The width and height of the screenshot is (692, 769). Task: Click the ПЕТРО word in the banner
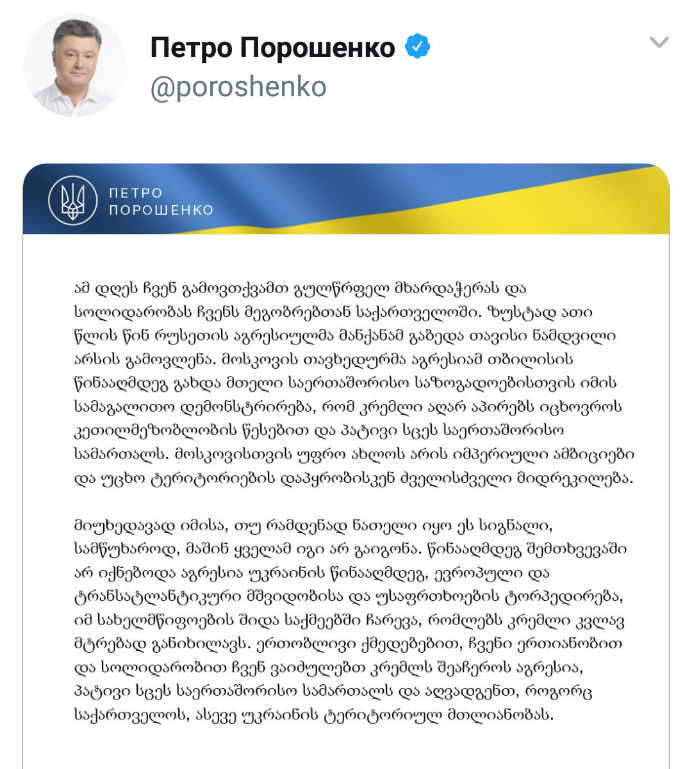pyautogui.click(x=135, y=193)
